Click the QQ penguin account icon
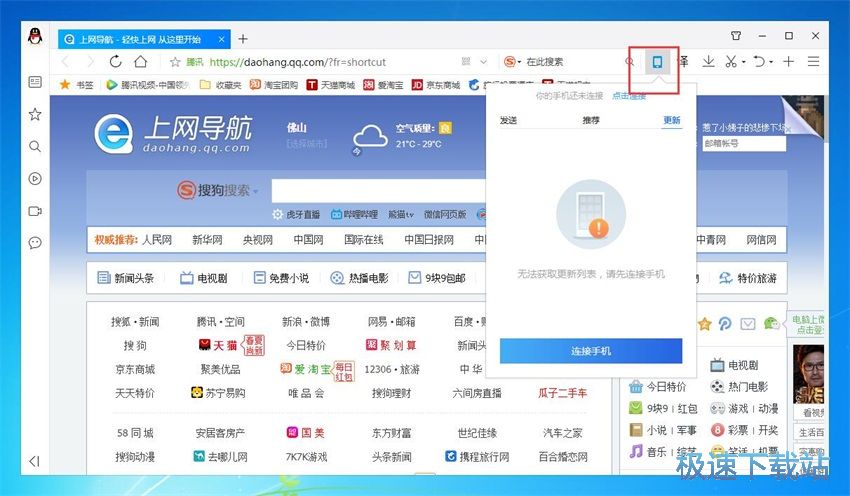 point(35,36)
